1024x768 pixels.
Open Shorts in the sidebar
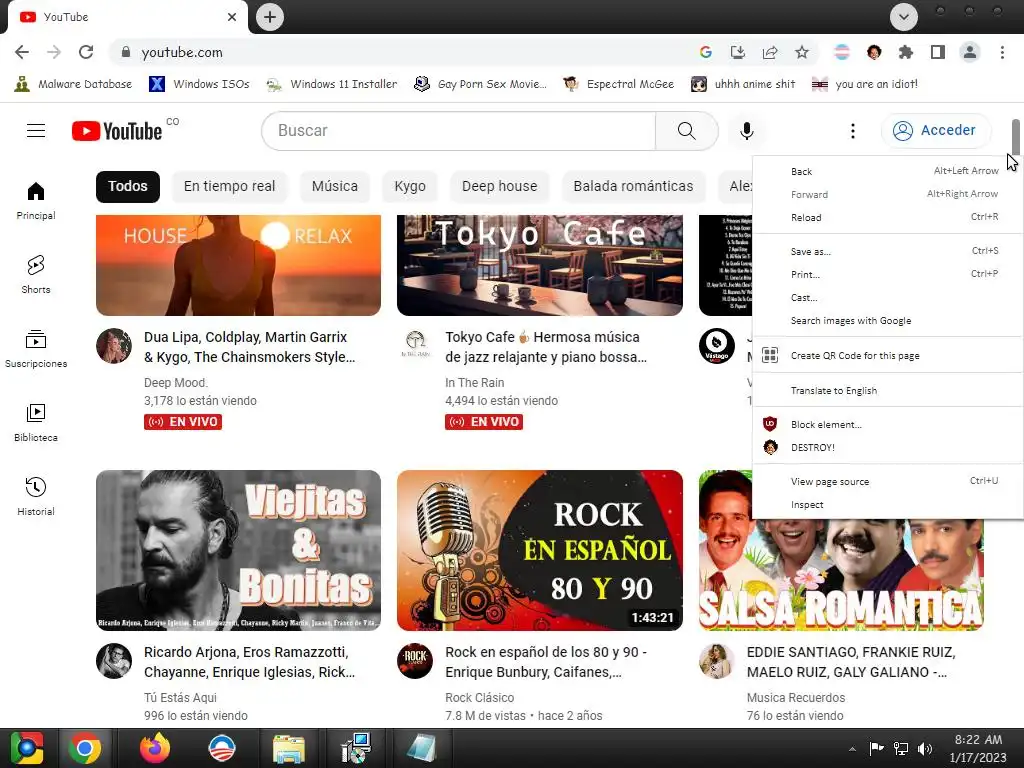[36, 274]
